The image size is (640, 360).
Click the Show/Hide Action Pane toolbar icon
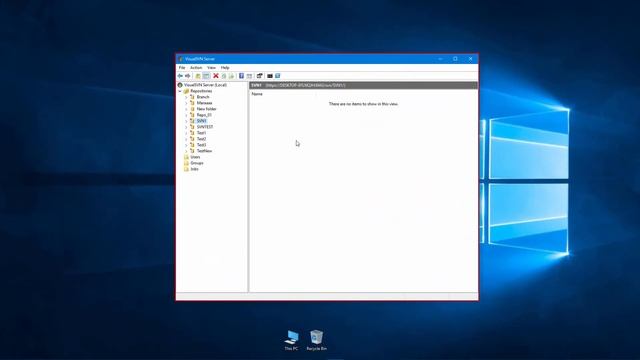pos(249,76)
